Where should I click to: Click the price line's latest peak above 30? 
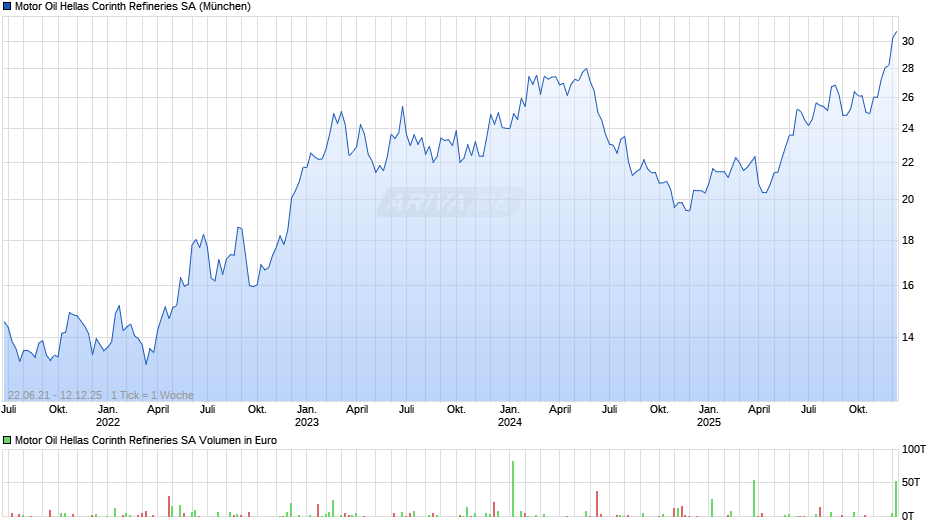click(x=896, y=32)
